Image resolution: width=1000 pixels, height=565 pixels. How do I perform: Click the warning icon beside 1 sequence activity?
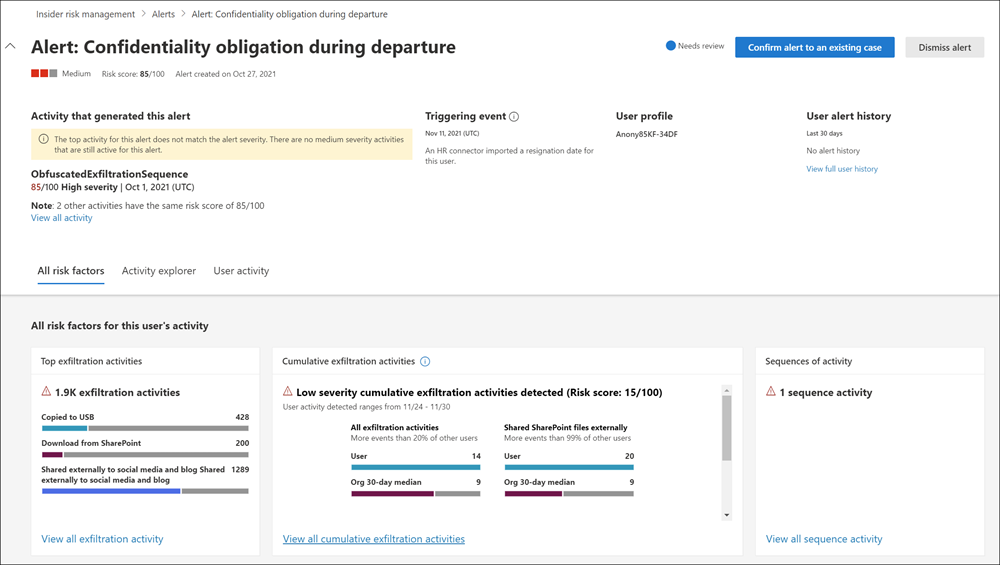(x=771, y=392)
